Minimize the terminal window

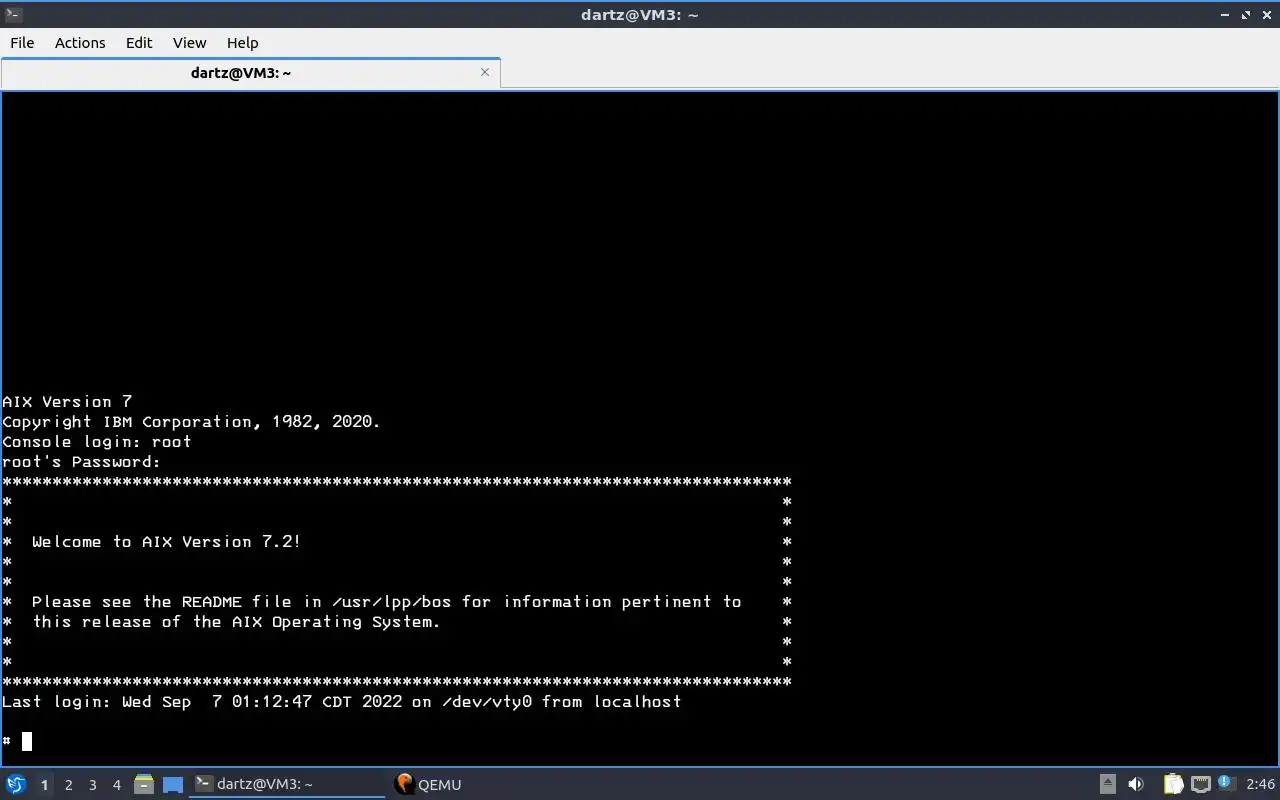(1226, 14)
